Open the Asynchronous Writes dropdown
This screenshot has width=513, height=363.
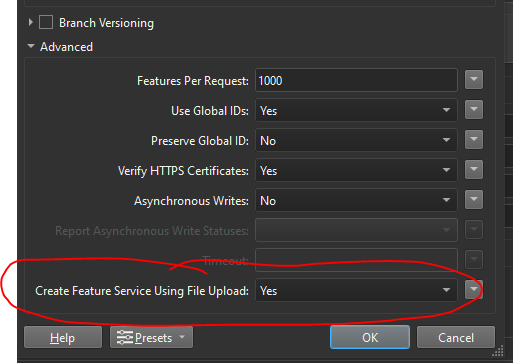tap(356, 200)
